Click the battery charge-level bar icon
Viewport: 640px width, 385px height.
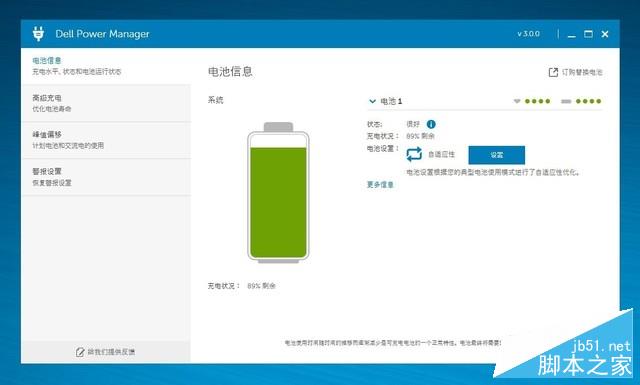(566, 101)
